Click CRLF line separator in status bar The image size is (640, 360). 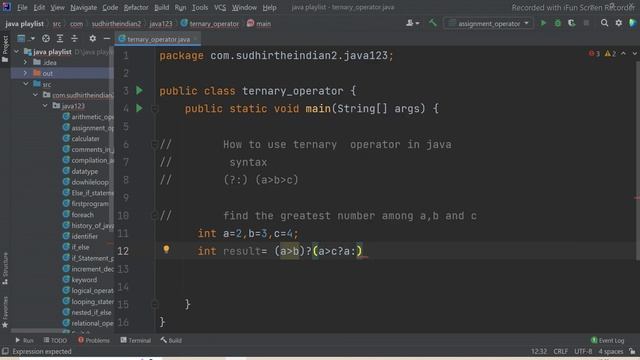point(560,351)
